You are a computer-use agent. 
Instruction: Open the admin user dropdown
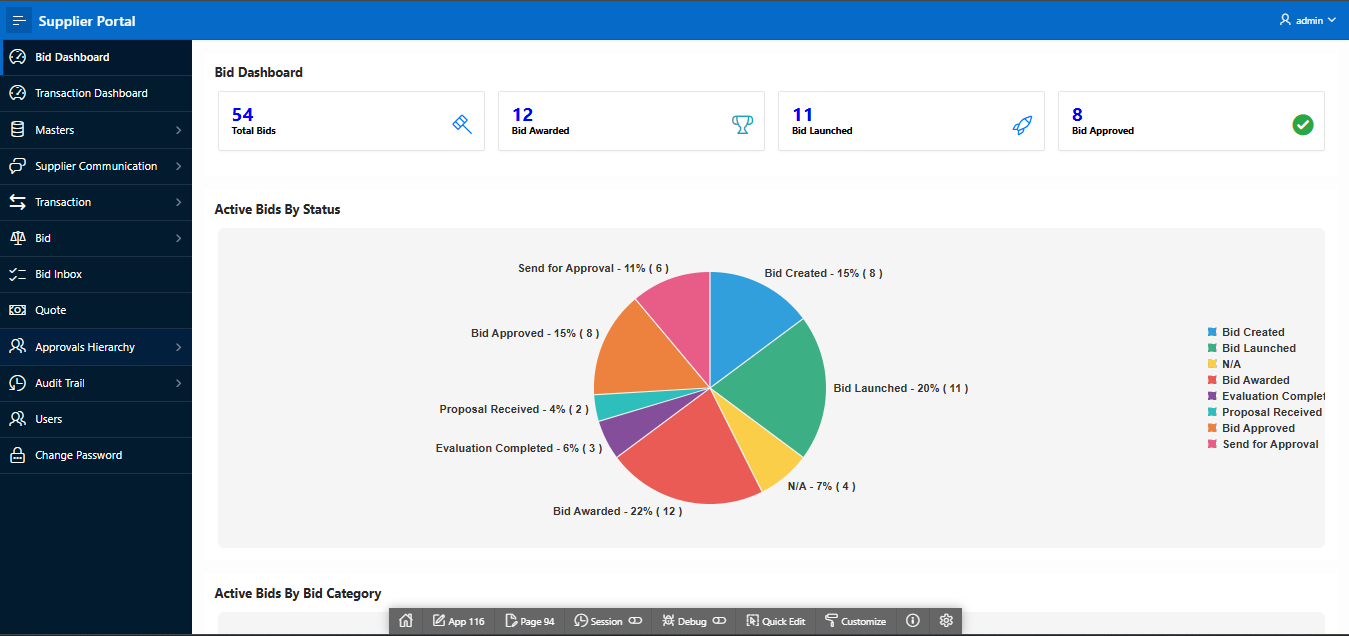click(x=1307, y=20)
